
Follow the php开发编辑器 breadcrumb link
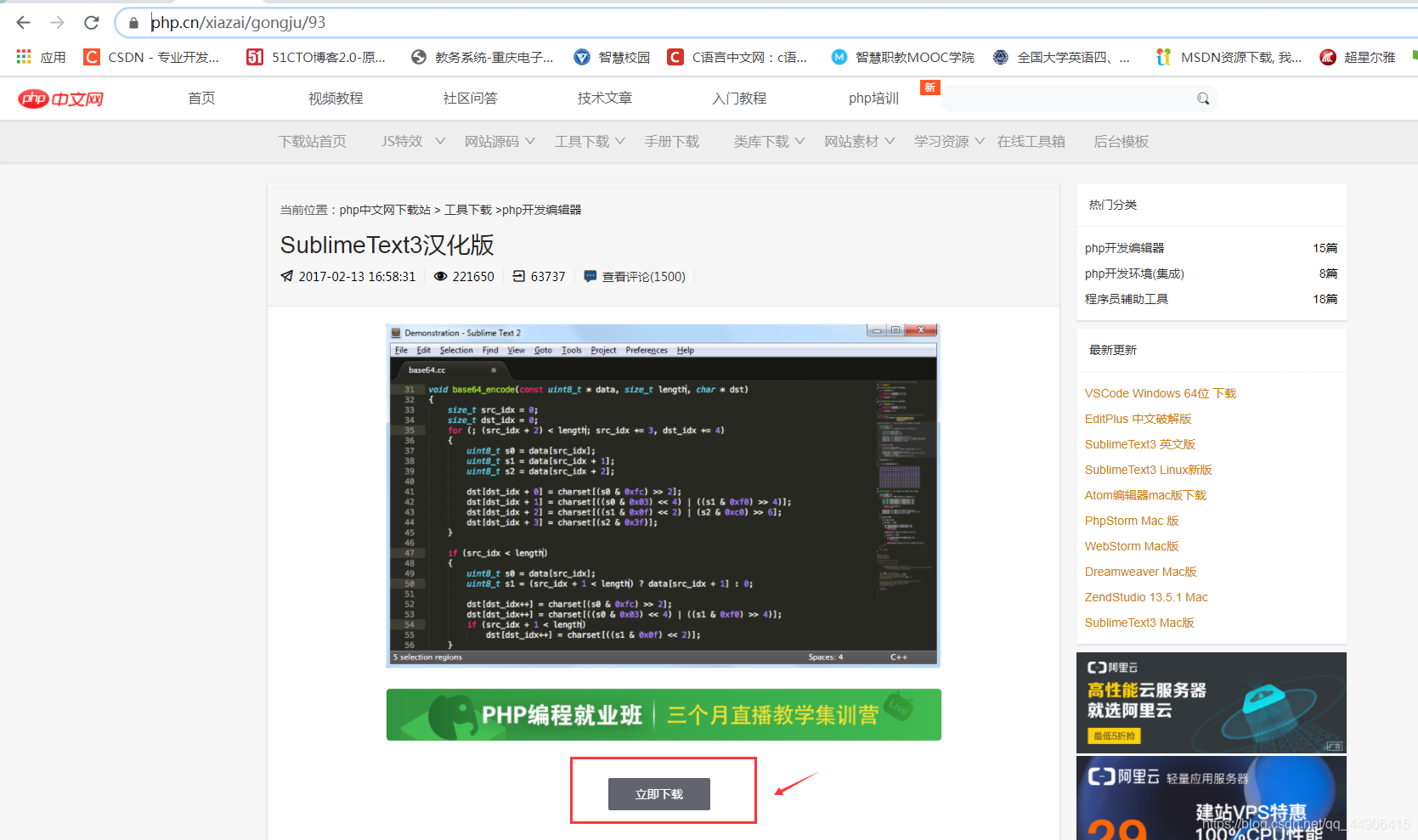coord(541,210)
